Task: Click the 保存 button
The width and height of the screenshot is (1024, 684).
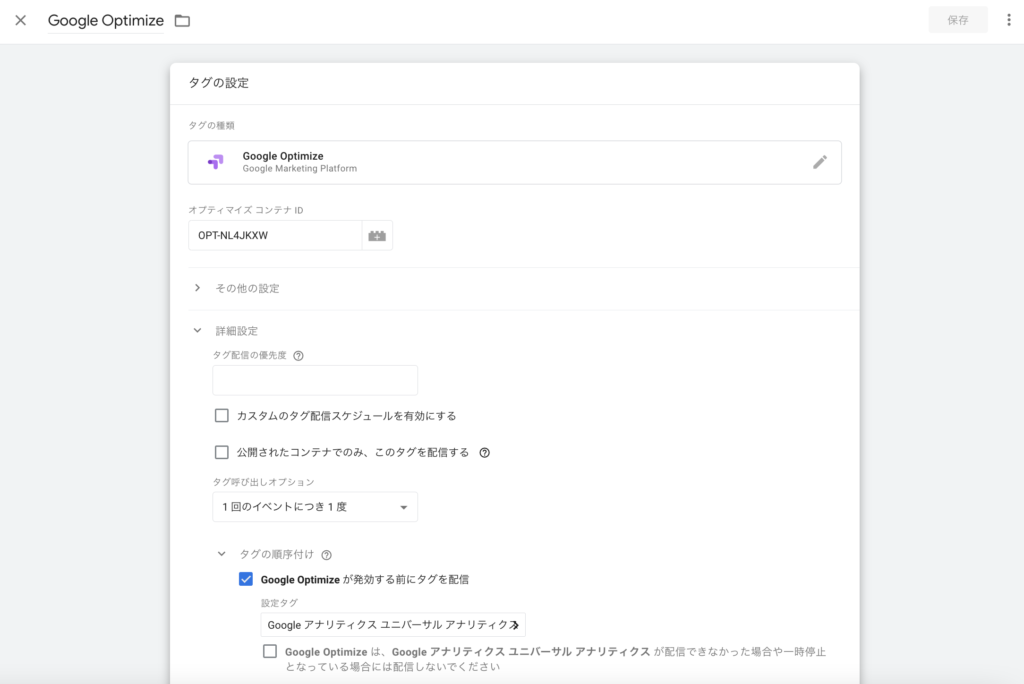Action: (x=958, y=20)
